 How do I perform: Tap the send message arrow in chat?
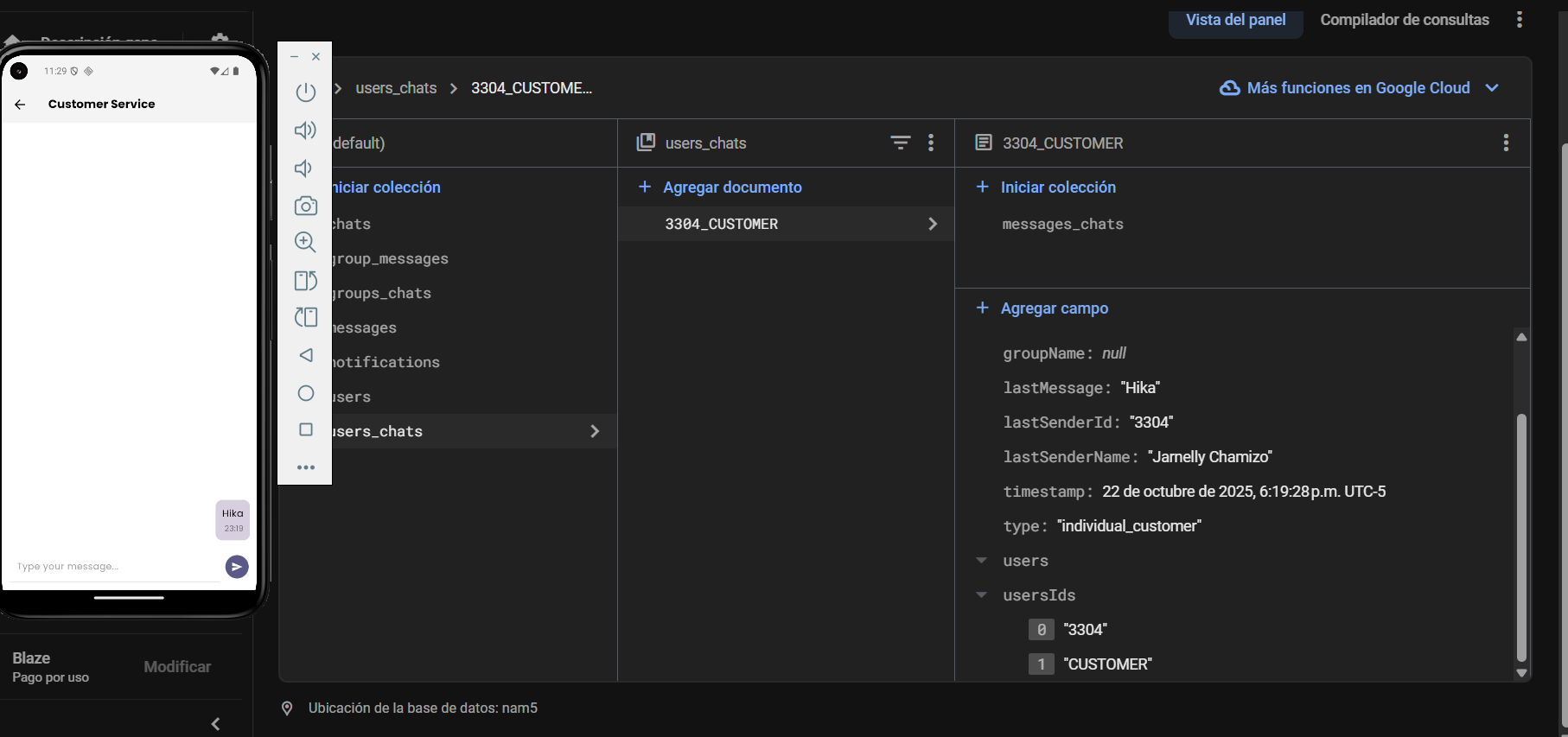click(x=237, y=567)
